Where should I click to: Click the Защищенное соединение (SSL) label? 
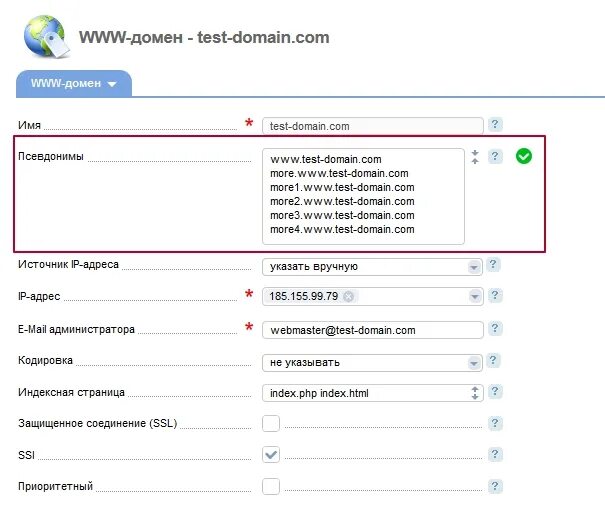(98, 423)
